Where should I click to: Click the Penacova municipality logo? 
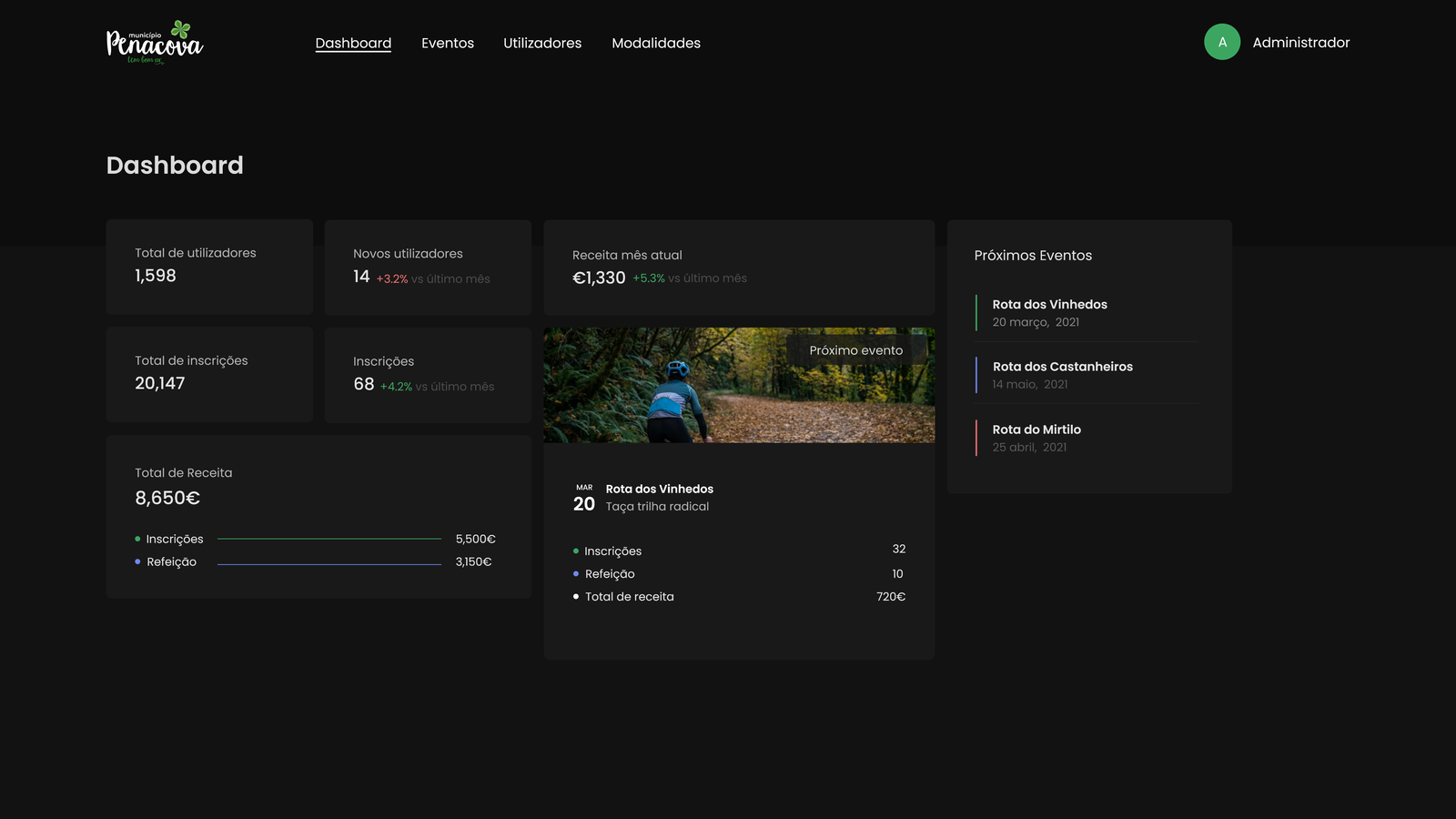(155, 43)
